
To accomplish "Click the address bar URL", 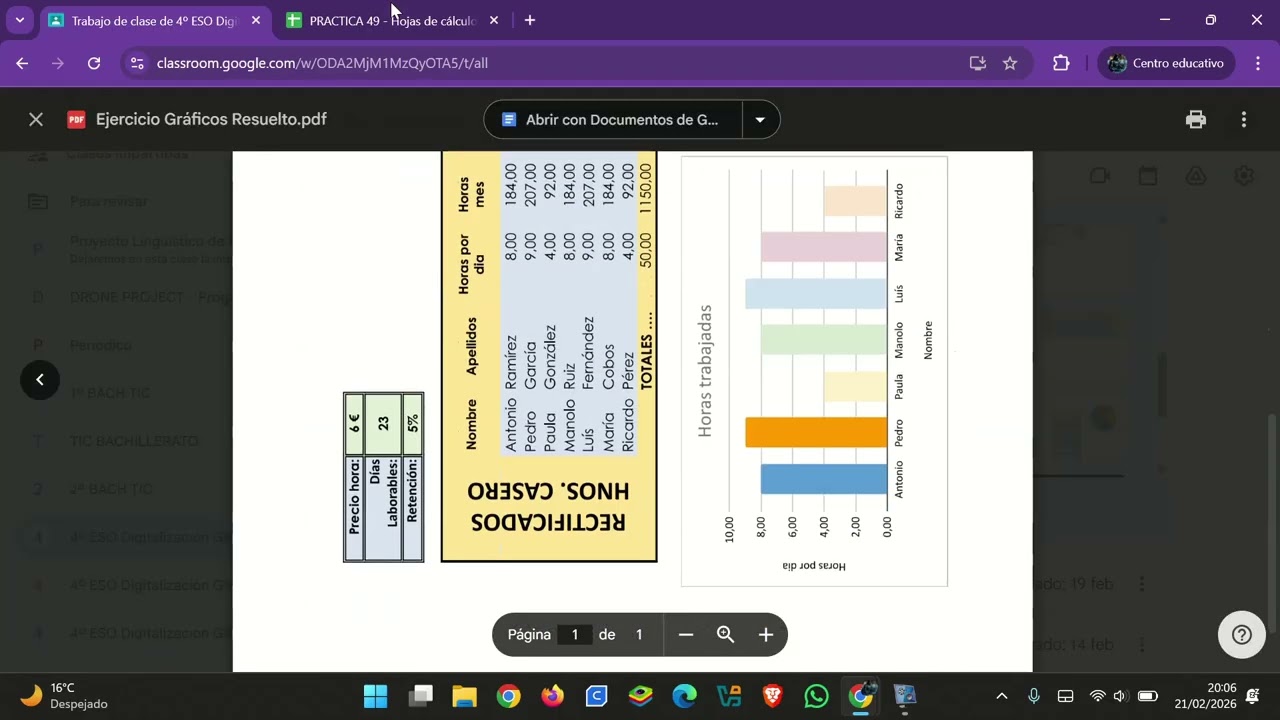I will 322,63.
